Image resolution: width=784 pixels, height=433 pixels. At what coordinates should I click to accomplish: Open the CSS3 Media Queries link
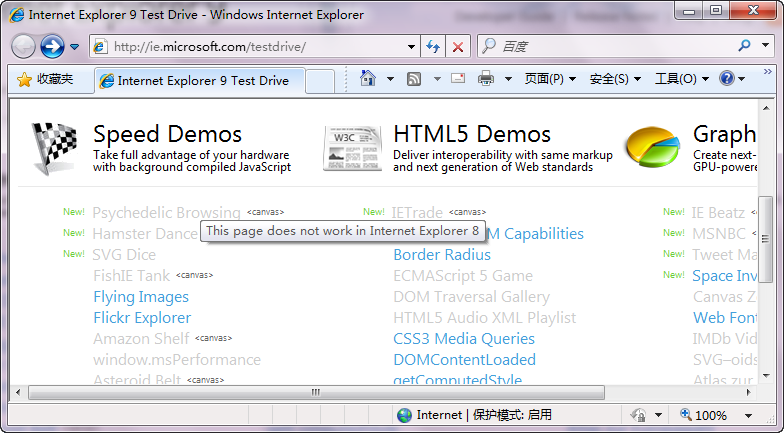pyautogui.click(x=464, y=339)
